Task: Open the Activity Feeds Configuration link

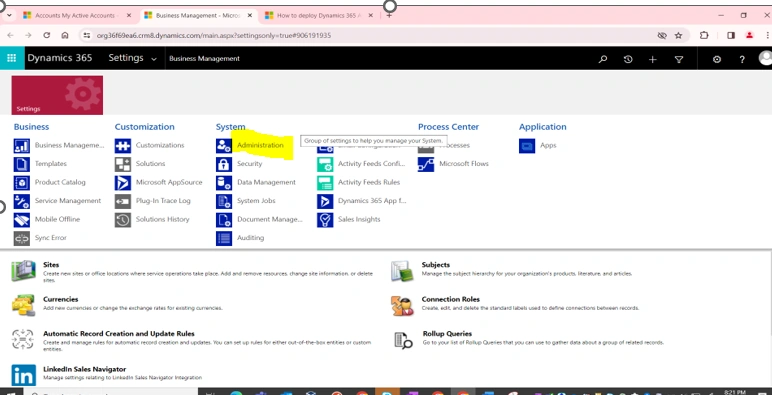Action: pos(372,164)
